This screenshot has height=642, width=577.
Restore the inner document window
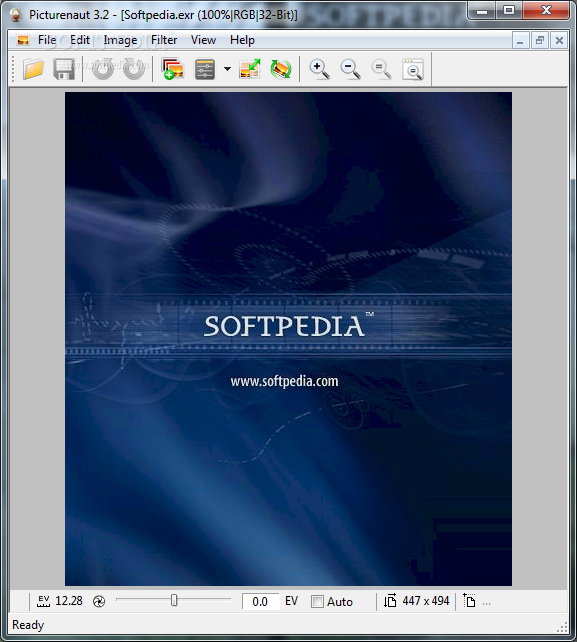(x=540, y=41)
